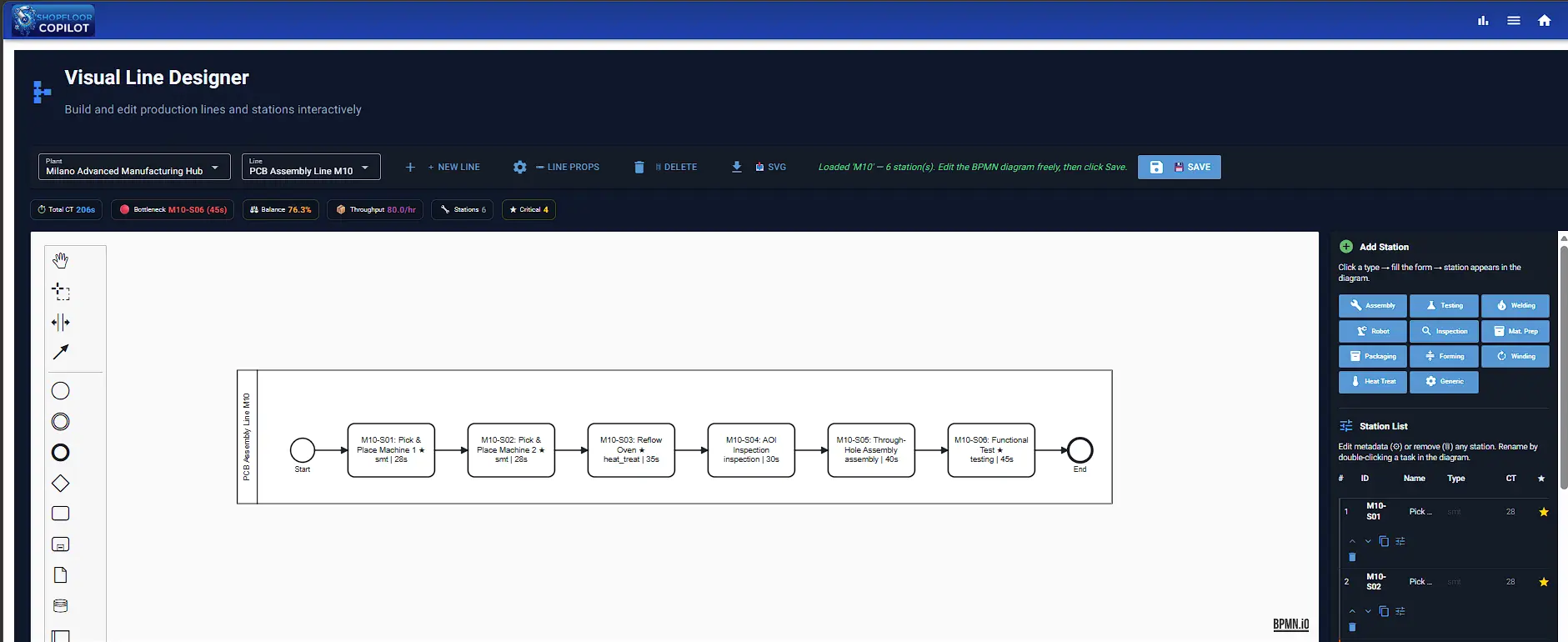1568x642 pixels.
Task: Open the Line dropdown
Action: click(x=311, y=167)
